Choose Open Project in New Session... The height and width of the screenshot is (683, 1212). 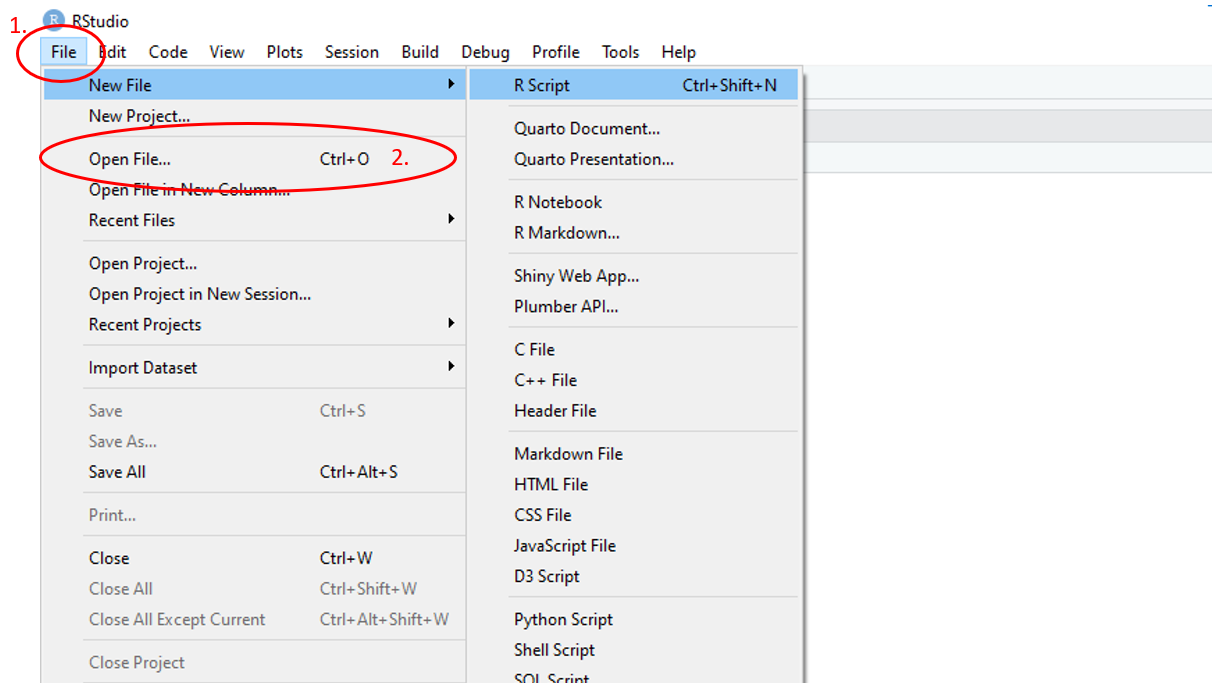point(254,294)
